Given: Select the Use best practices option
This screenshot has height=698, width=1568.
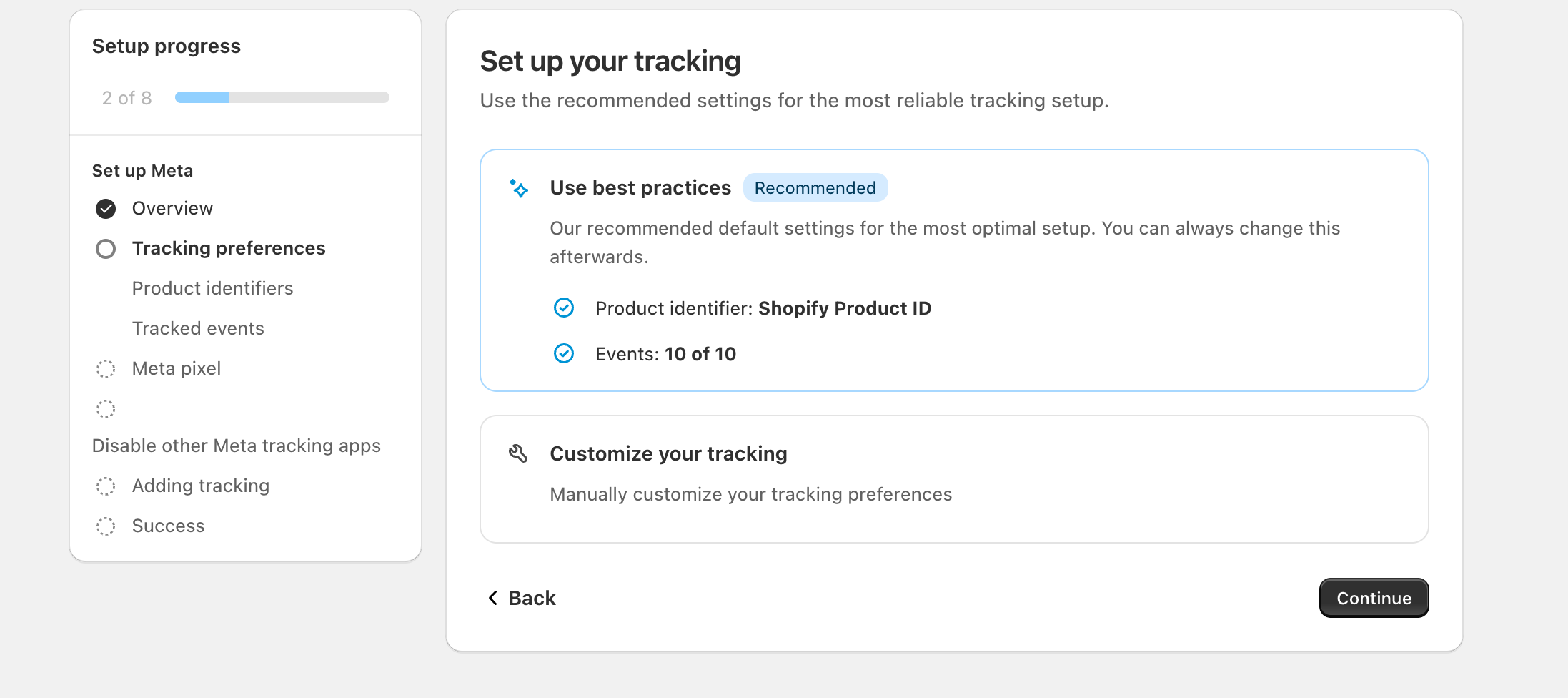Looking at the screenshot, I should [x=953, y=270].
